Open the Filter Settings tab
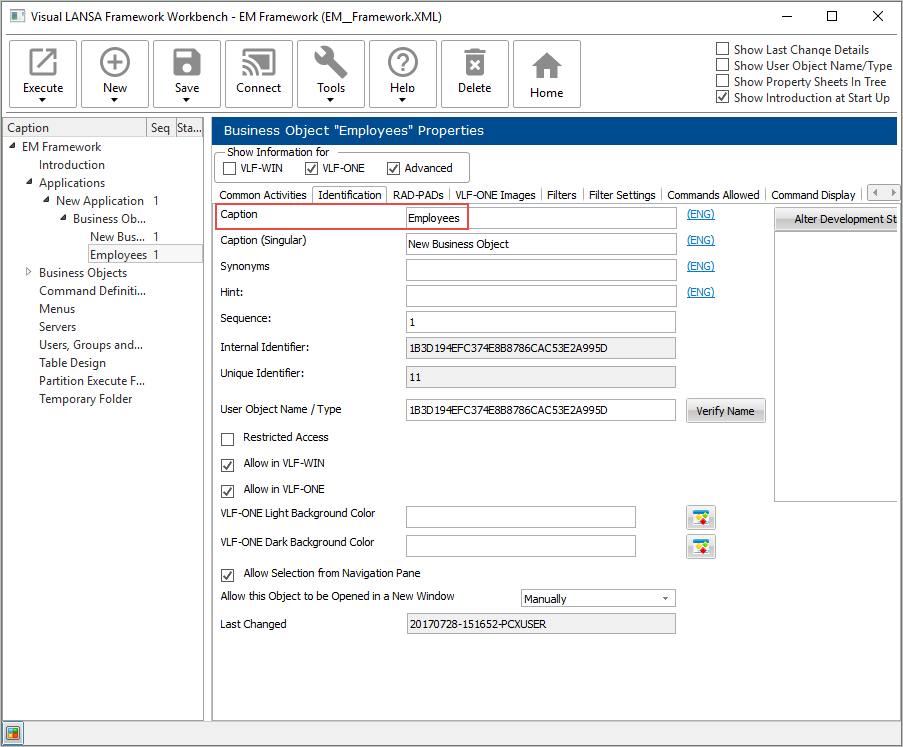The height and width of the screenshot is (747, 903). (x=622, y=195)
